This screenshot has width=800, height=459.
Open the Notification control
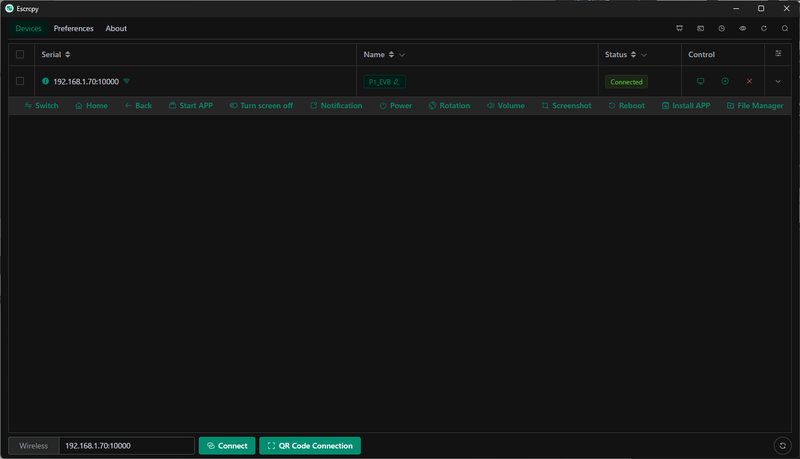(336, 106)
